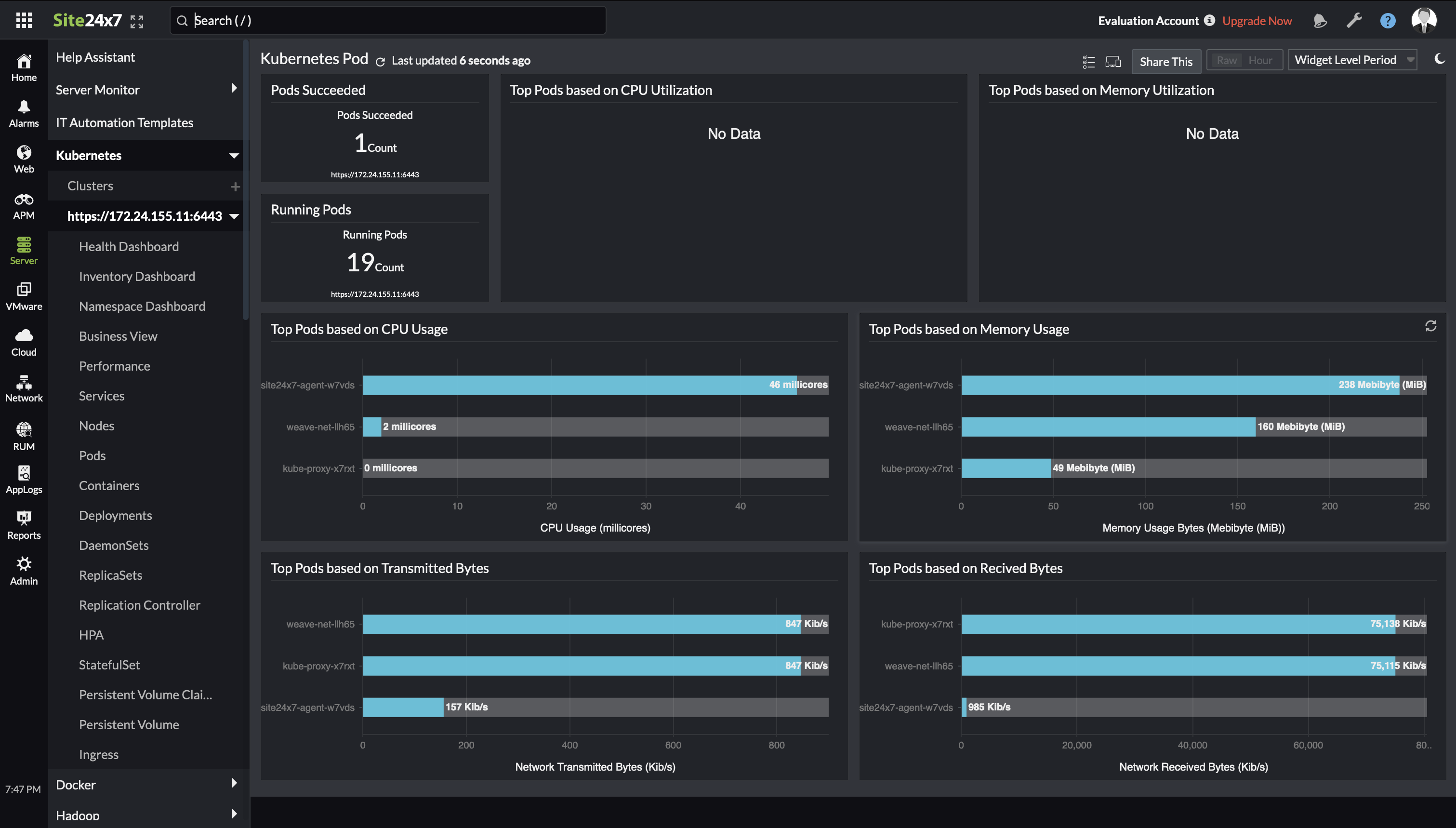Open Deployments menu item
This screenshot has width=1456, height=828.
point(115,515)
